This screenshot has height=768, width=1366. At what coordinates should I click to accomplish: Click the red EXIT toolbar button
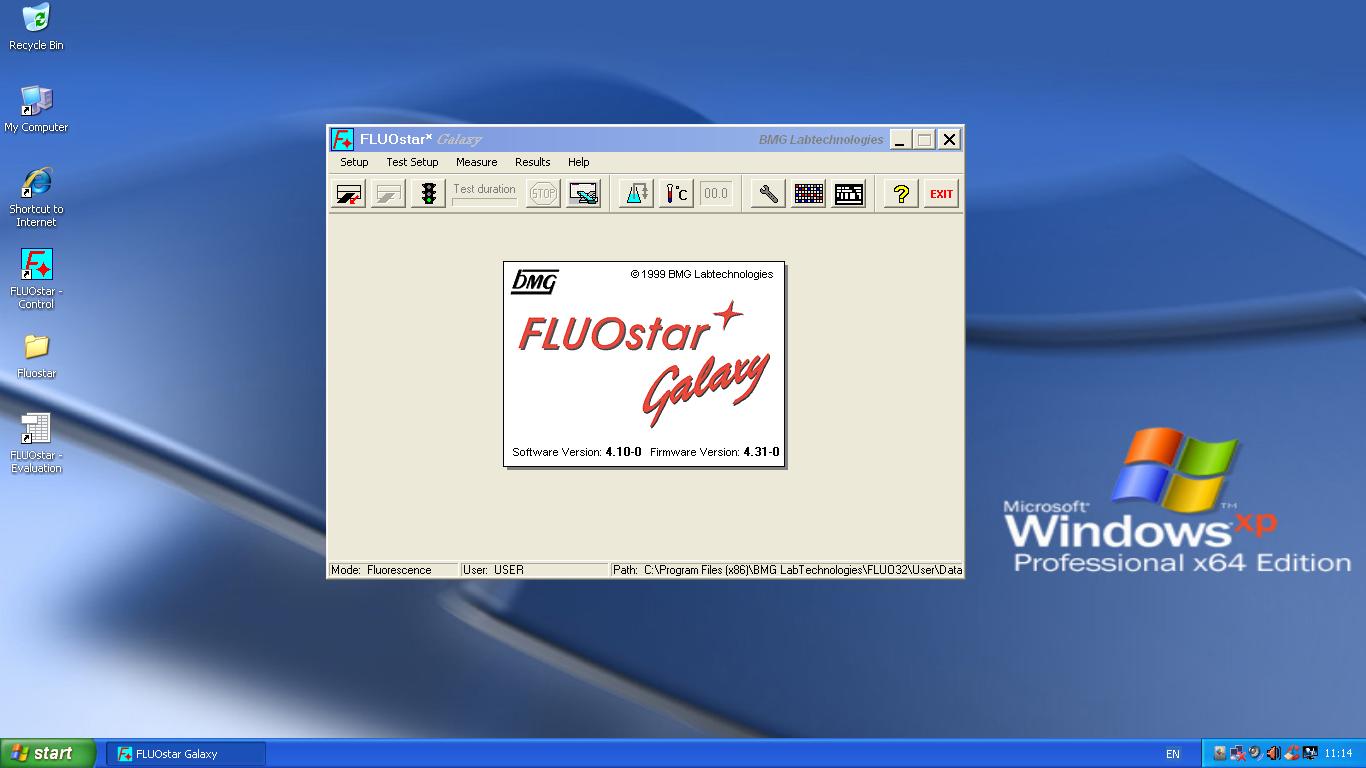(941, 194)
